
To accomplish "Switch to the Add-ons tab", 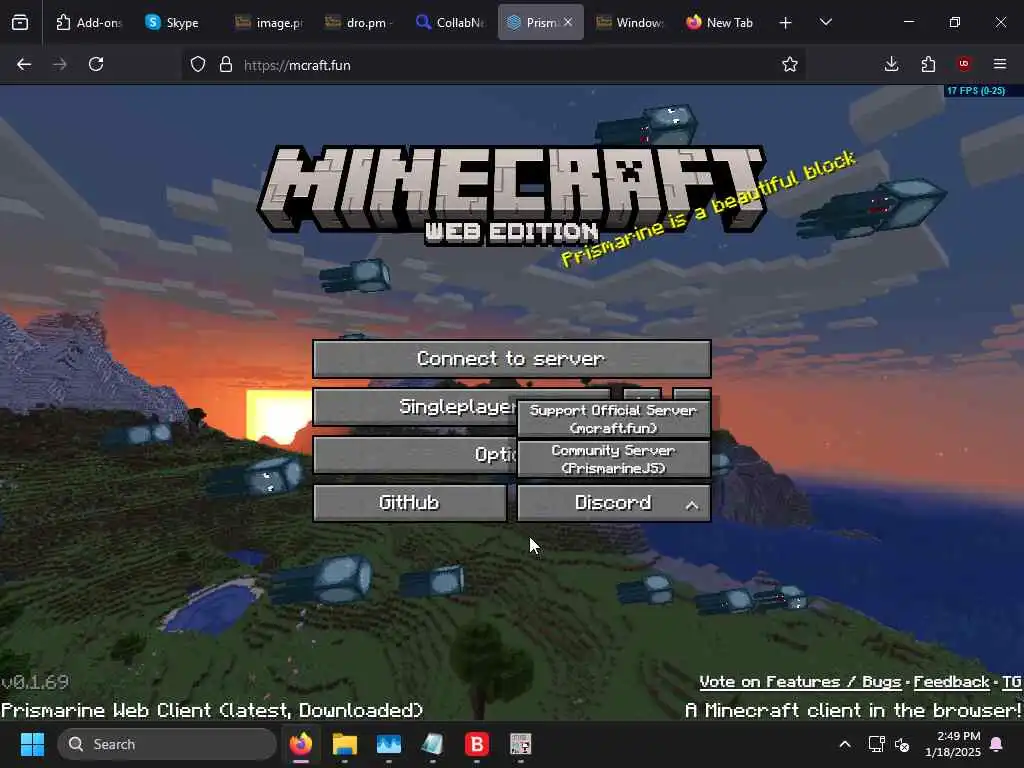I will pos(89,22).
